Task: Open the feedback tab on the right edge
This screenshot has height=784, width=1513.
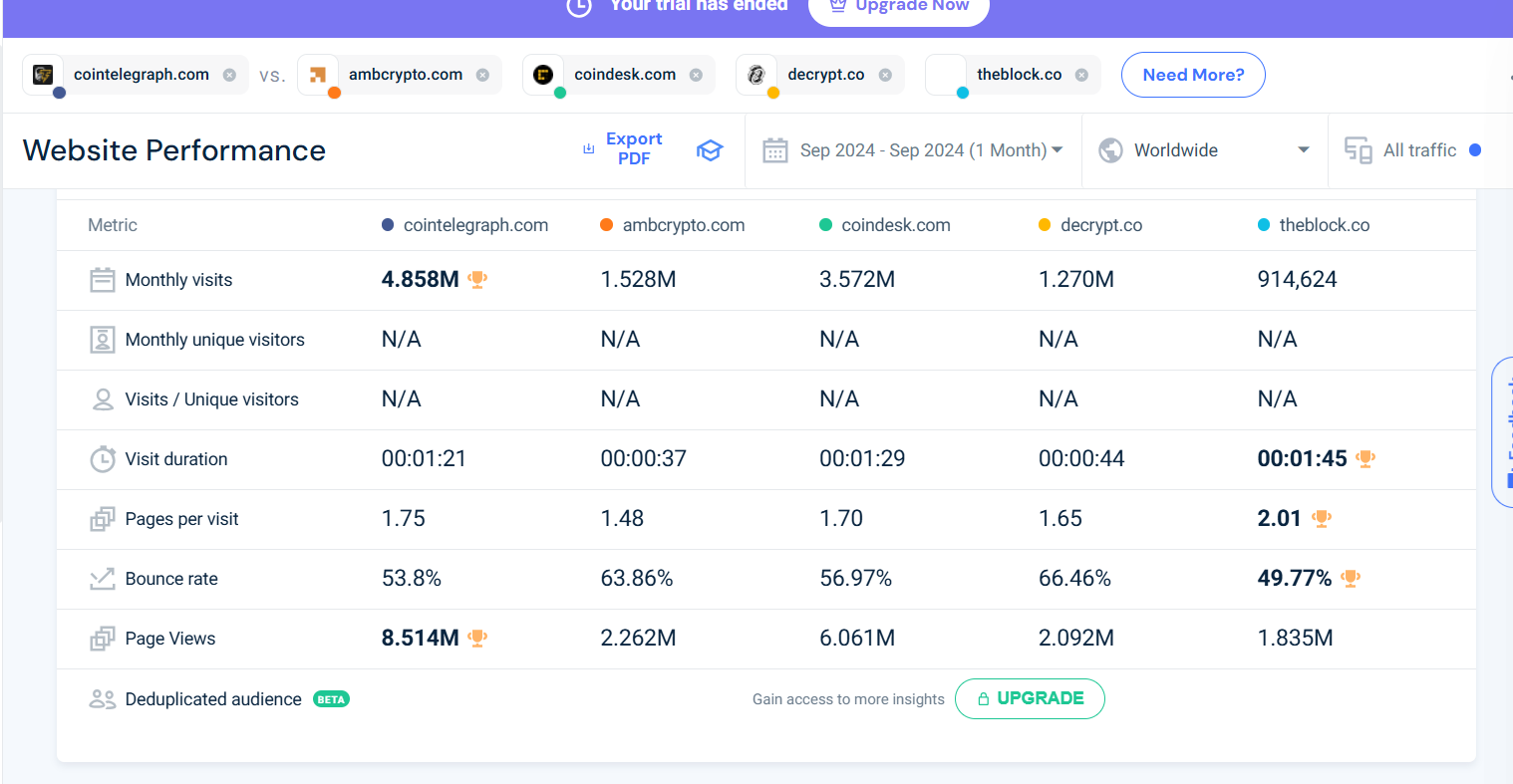Action: (1502, 432)
